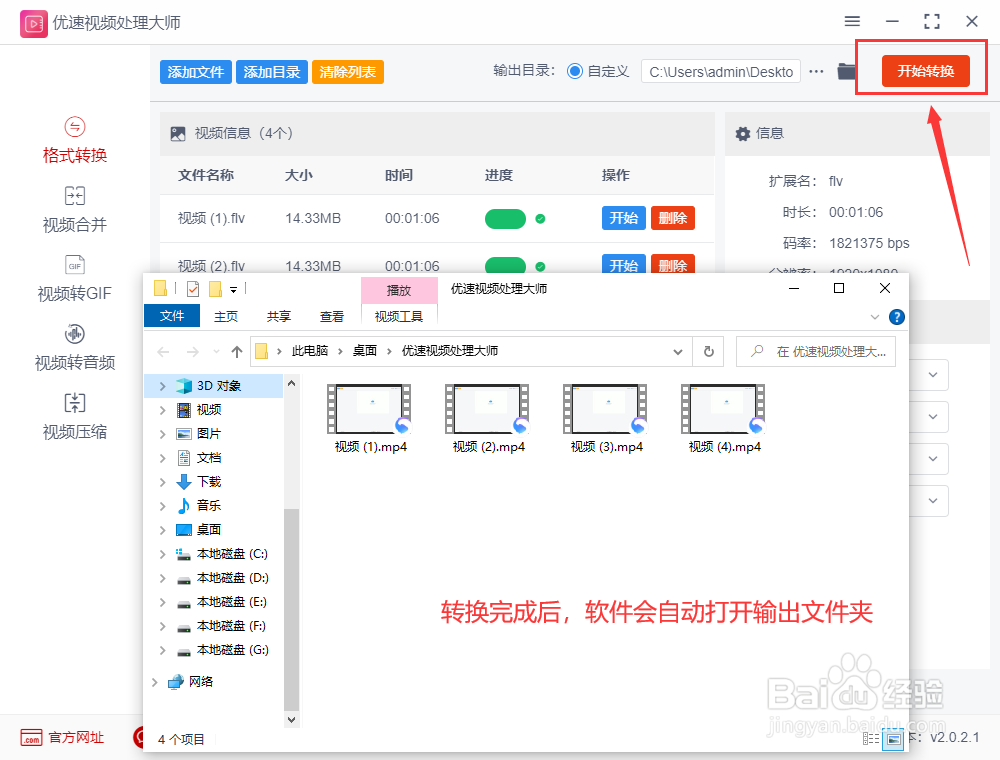This screenshot has width=1000, height=760.
Task: Open the 视频转音频 sidebar tool
Action: pyautogui.click(x=75, y=348)
